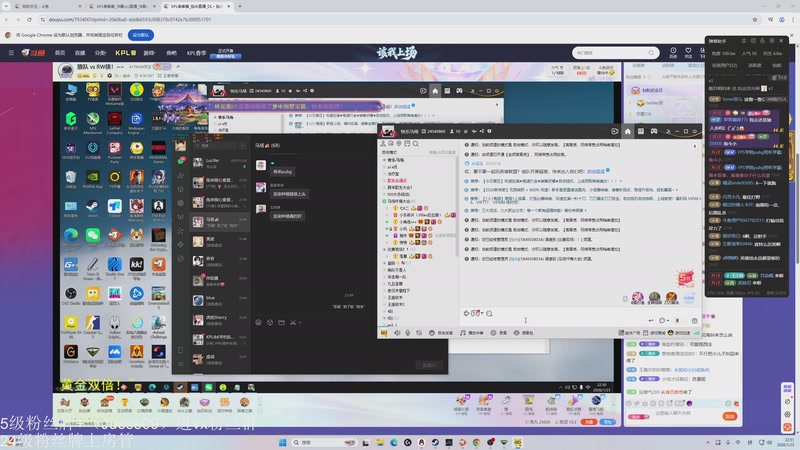
Task: Click the Douyu logo in the navigation bar
Action: (x=33, y=53)
